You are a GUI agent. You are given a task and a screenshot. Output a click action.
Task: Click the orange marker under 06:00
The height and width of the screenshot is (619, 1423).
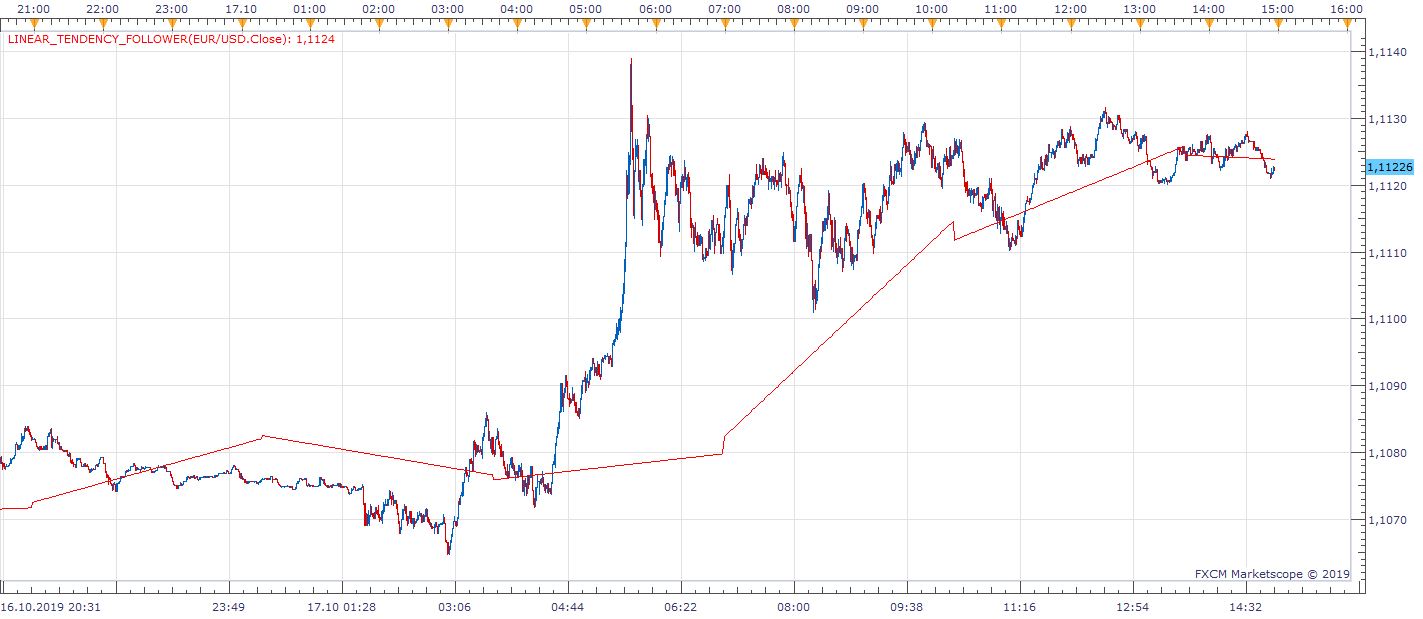click(x=655, y=24)
